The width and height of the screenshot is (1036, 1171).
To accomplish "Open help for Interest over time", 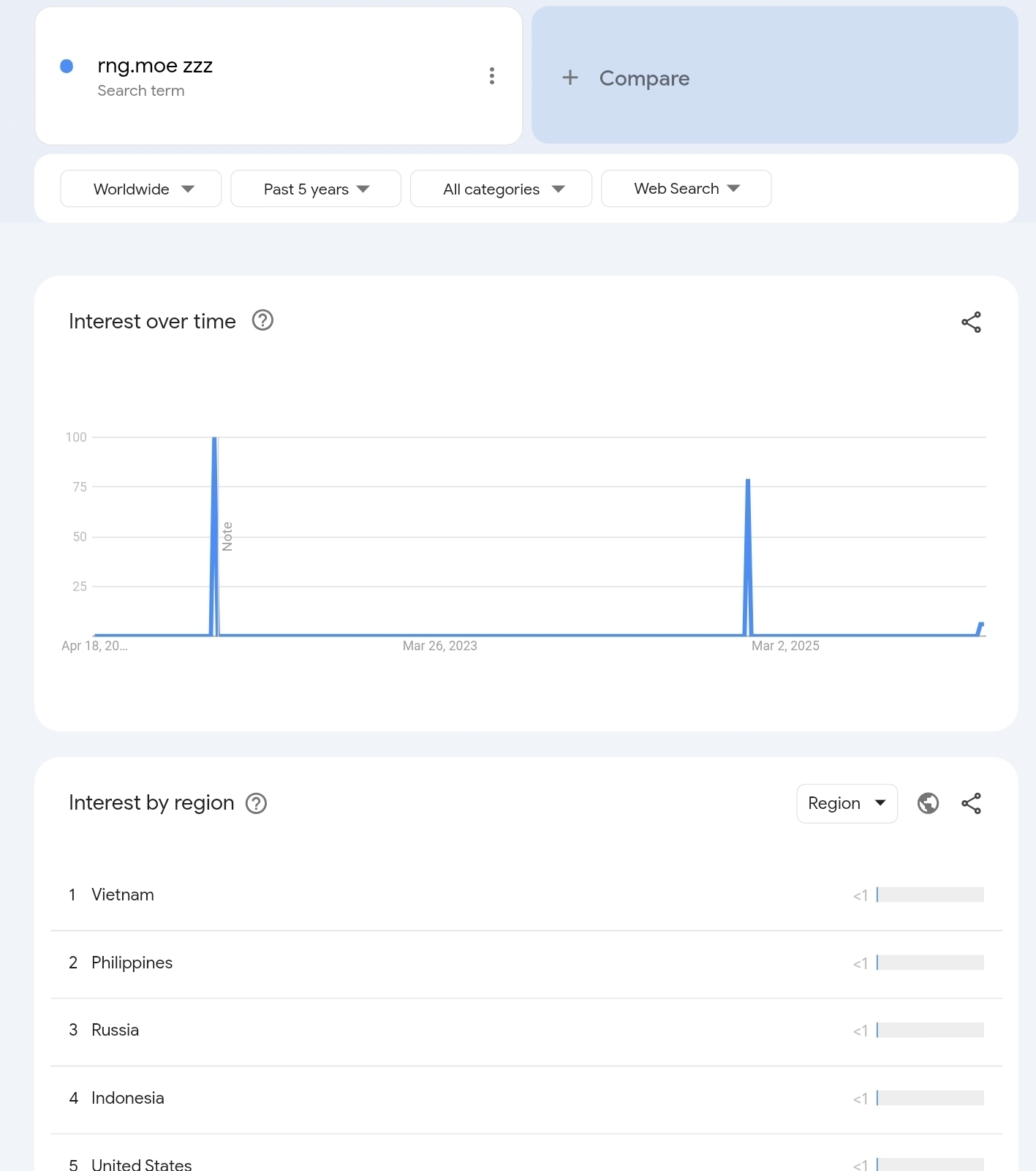I will 262,320.
